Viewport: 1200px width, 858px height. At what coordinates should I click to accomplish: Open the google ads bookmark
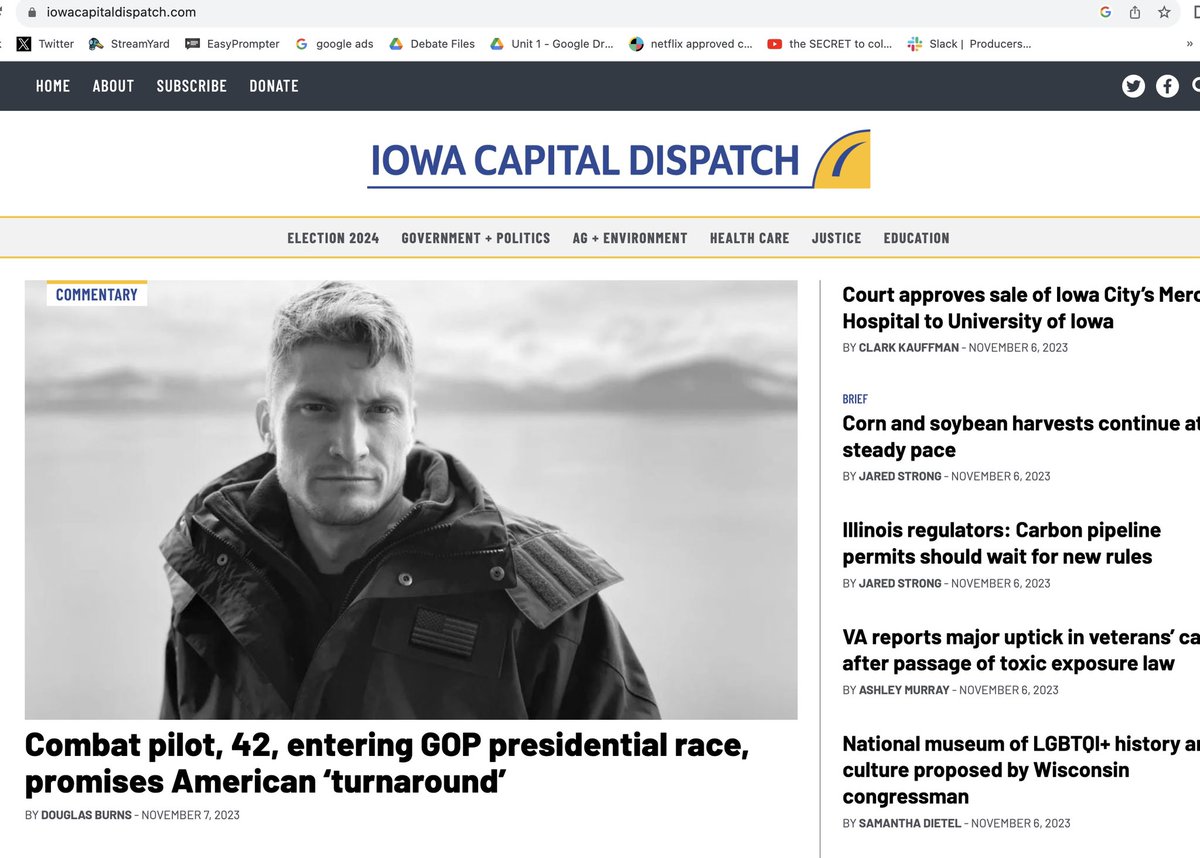[335, 44]
